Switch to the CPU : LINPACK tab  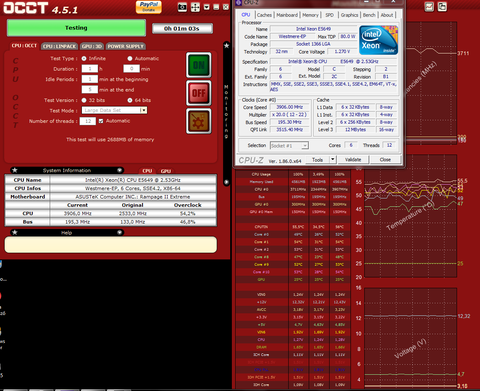pyautogui.click(x=60, y=46)
